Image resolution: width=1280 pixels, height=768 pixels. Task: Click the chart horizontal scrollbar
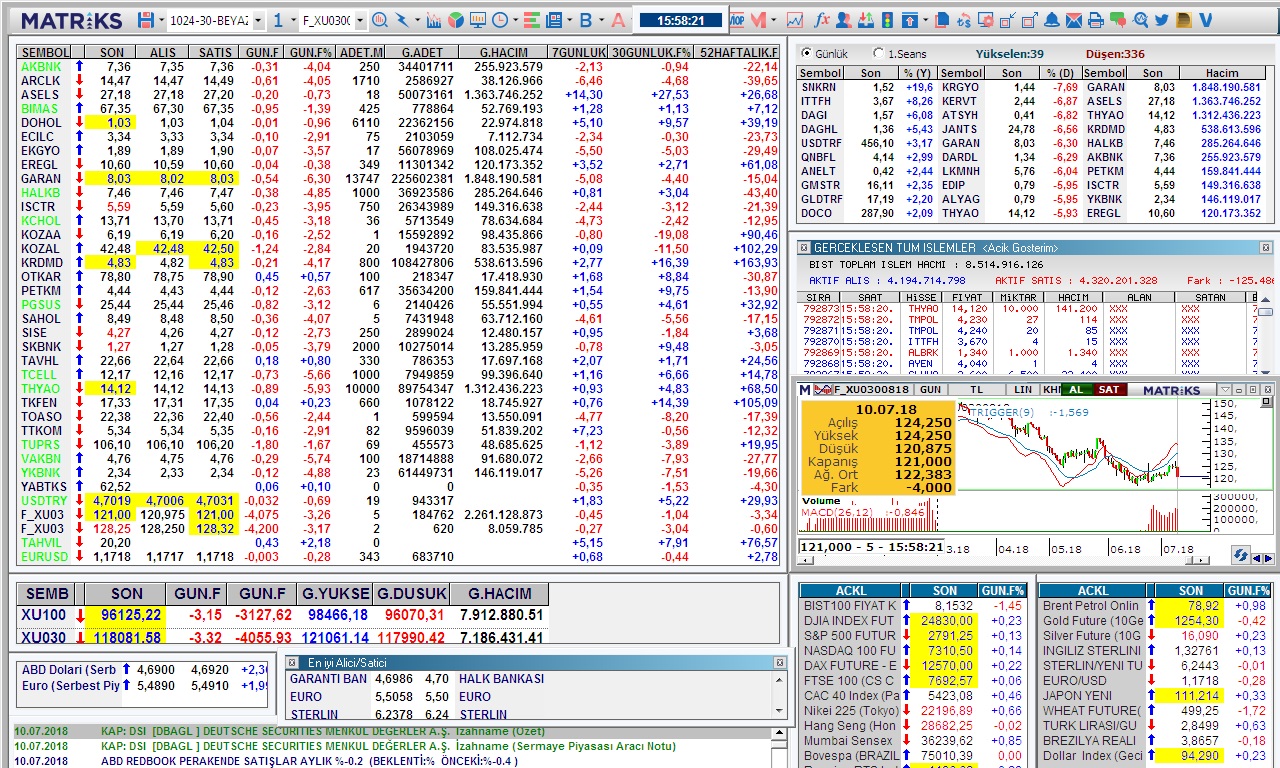coord(1003,560)
